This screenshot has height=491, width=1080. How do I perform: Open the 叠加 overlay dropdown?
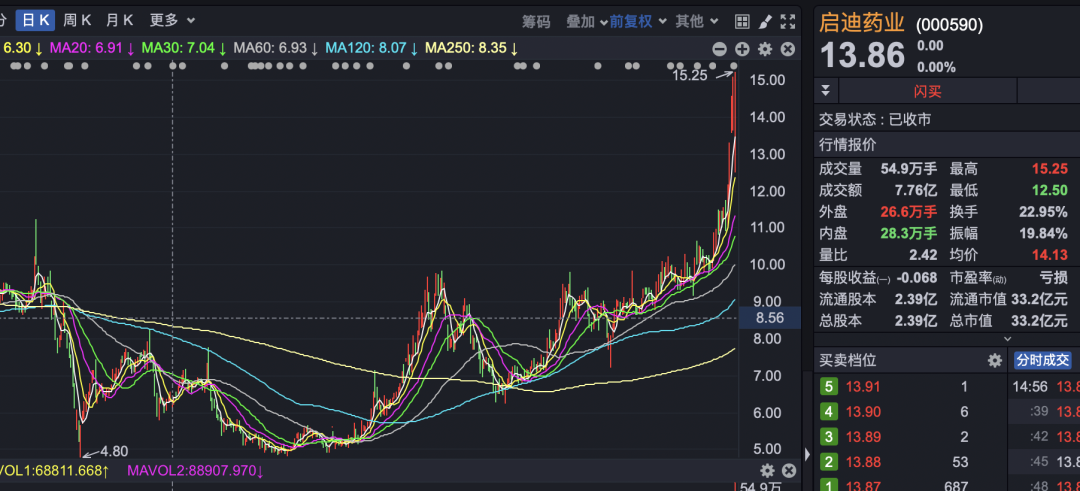click(x=586, y=21)
